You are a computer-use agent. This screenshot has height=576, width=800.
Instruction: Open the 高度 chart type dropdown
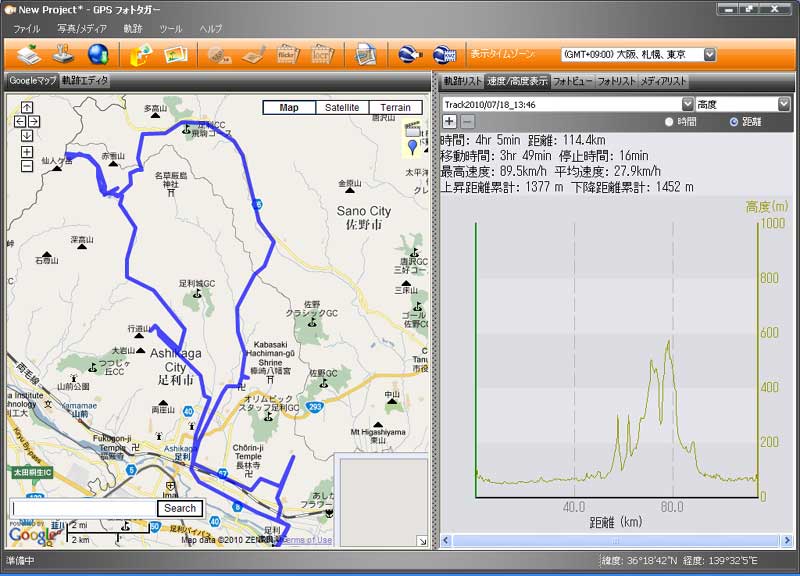(784, 104)
